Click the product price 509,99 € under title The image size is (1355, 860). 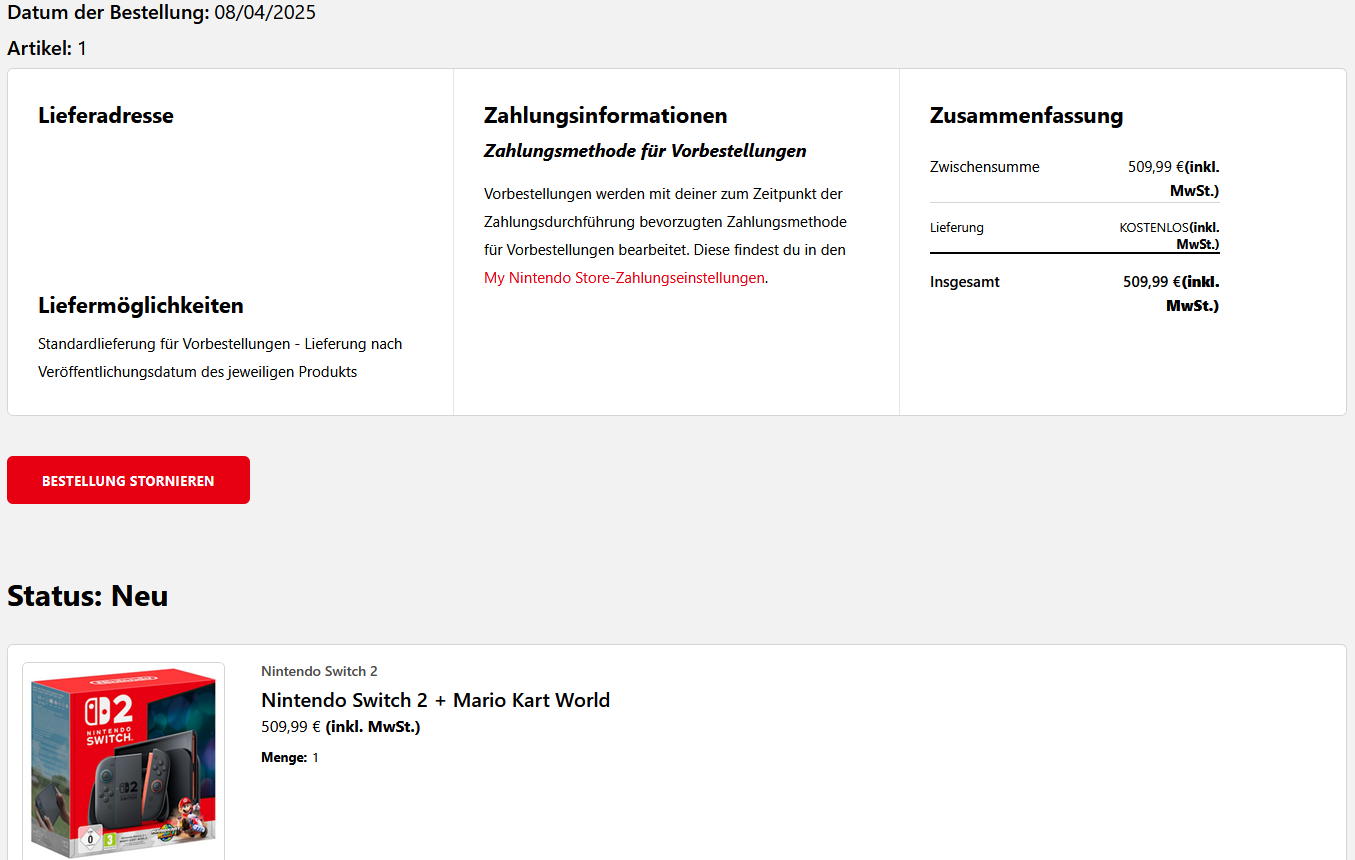[291, 727]
